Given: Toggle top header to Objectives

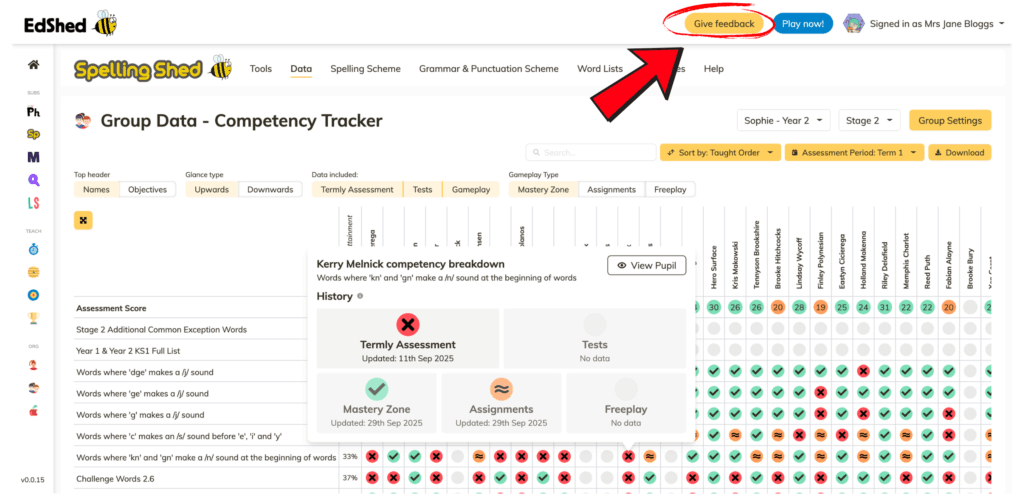Looking at the screenshot, I should (147, 189).
